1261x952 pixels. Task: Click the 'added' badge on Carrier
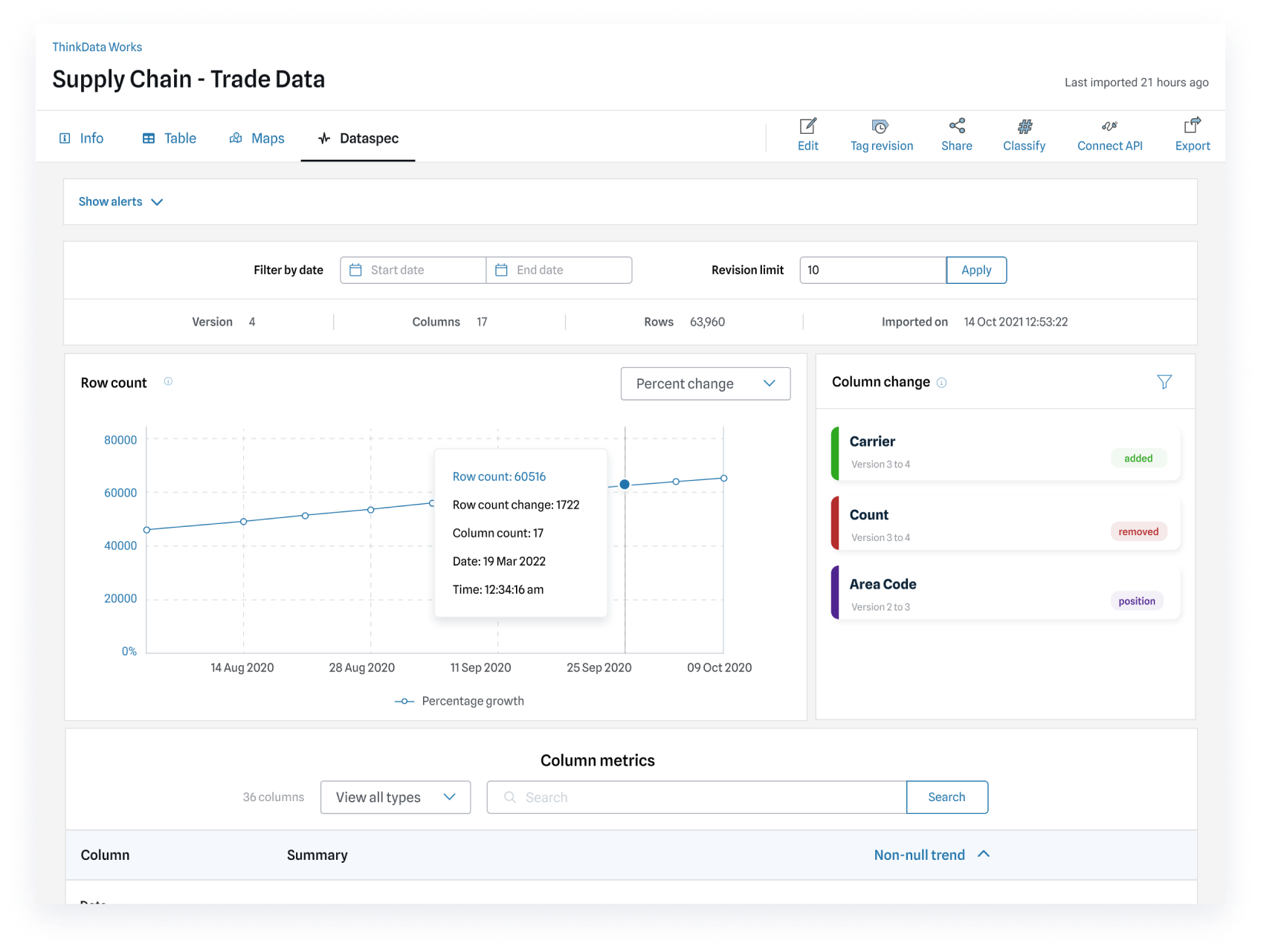[x=1138, y=459]
